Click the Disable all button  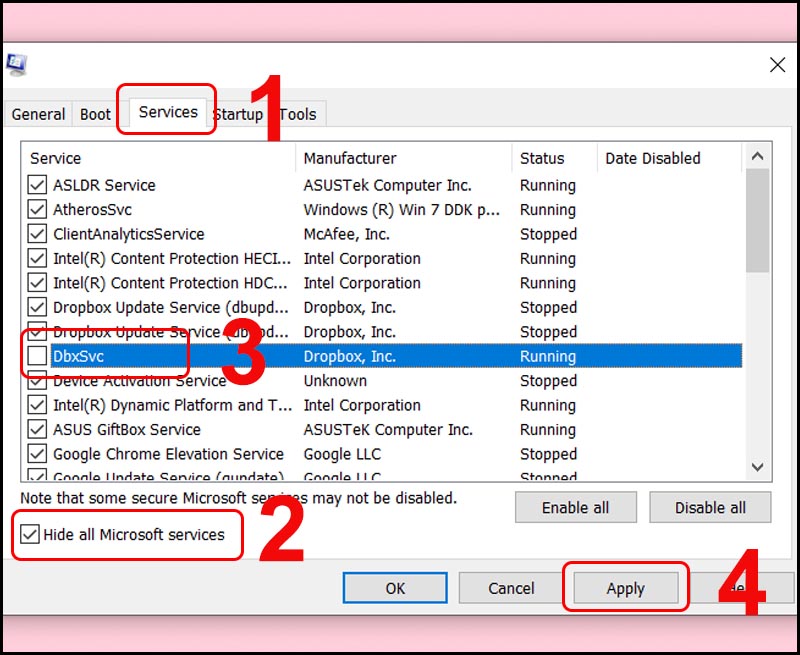tap(710, 508)
